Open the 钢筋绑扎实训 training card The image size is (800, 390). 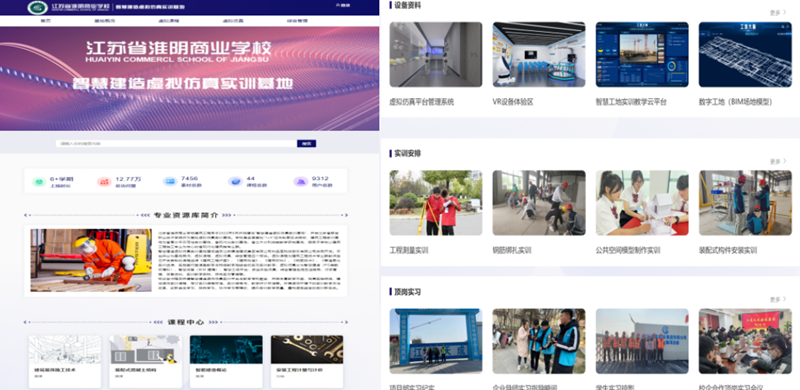point(539,203)
